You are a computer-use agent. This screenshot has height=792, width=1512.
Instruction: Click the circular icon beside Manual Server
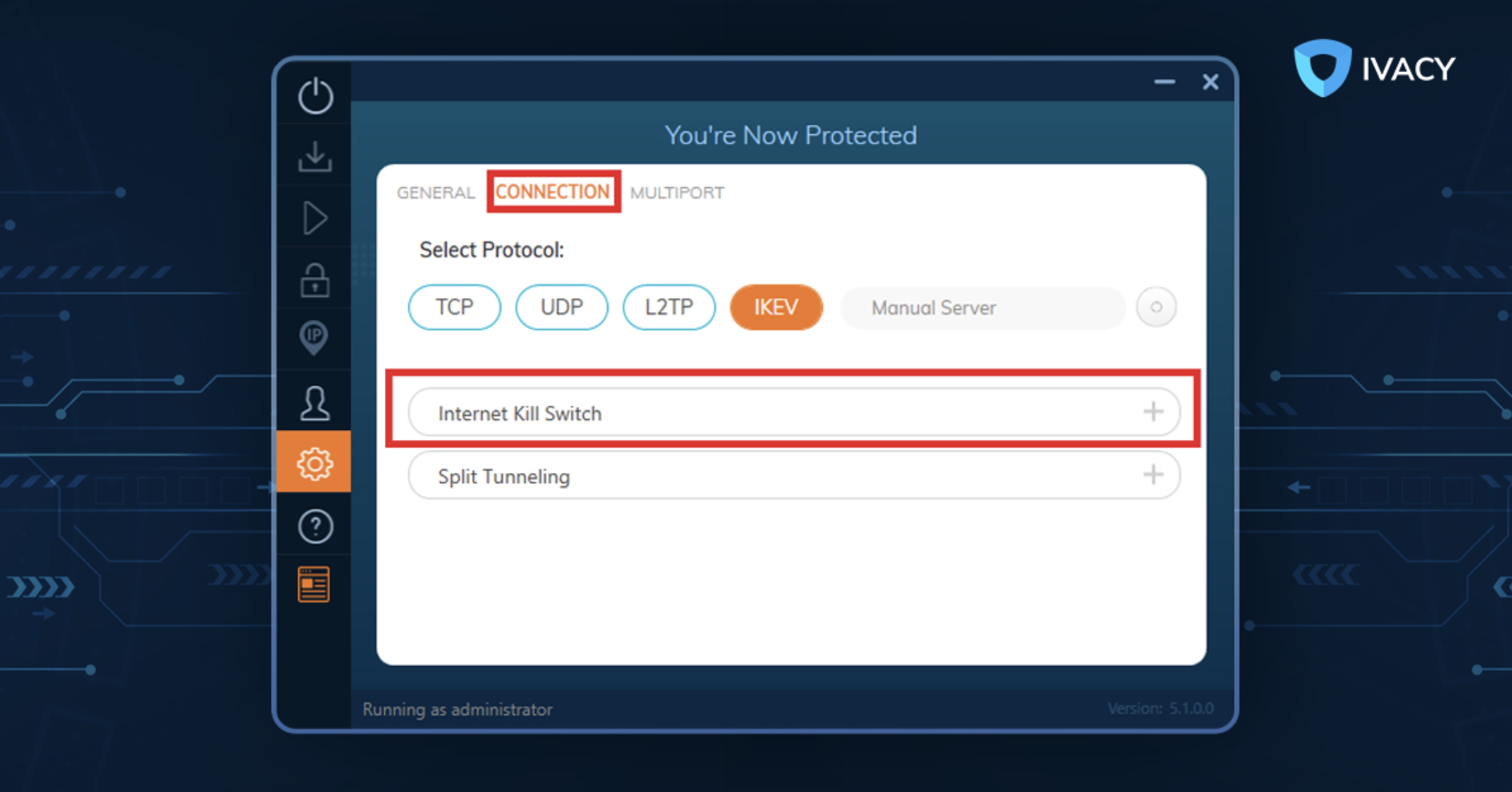tap(1156, 307)
